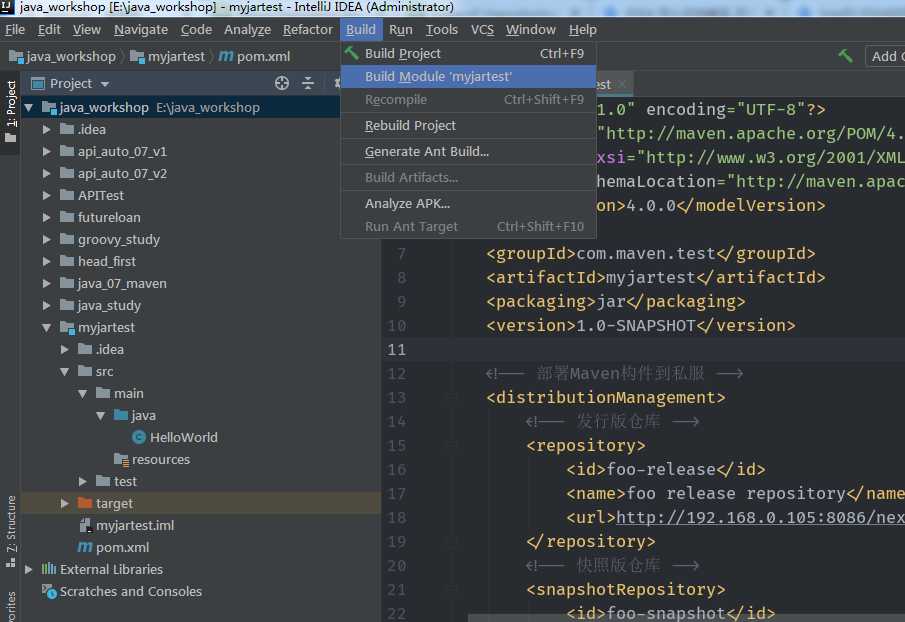Expand the target folder node
This screenshot has width=905, height=622.
click(65, 503)
